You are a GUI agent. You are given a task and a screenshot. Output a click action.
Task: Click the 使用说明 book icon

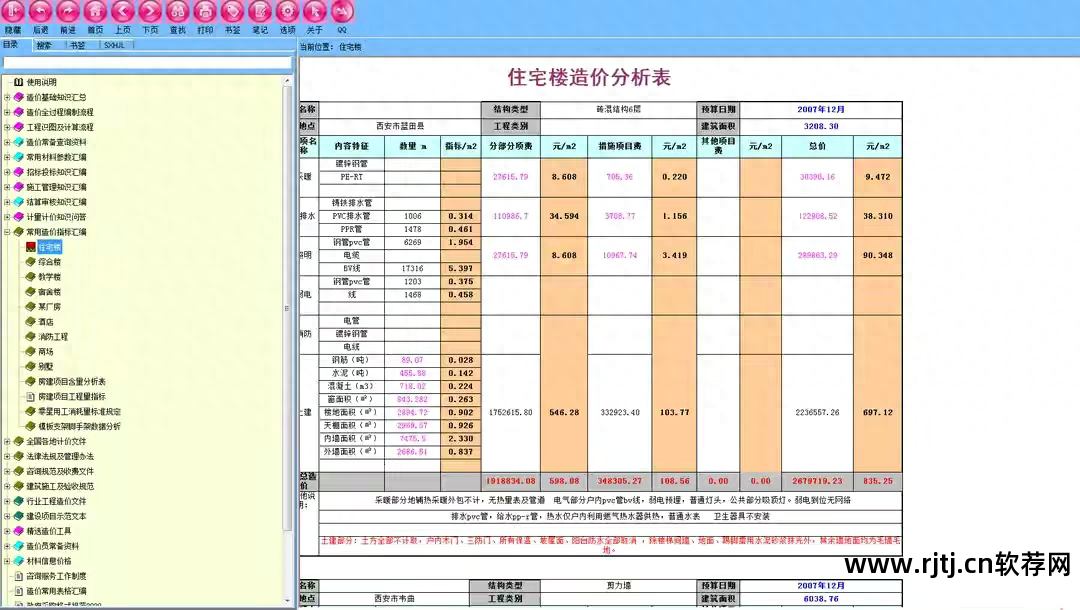tap(19, 82)
